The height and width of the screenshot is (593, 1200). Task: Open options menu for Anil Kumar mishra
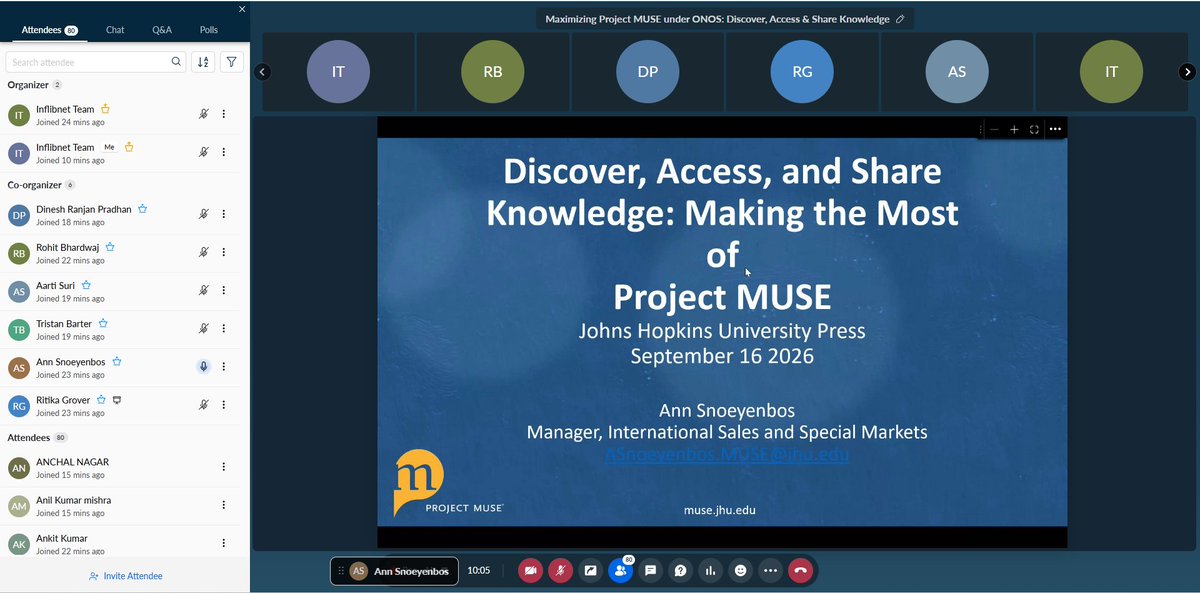224,504
